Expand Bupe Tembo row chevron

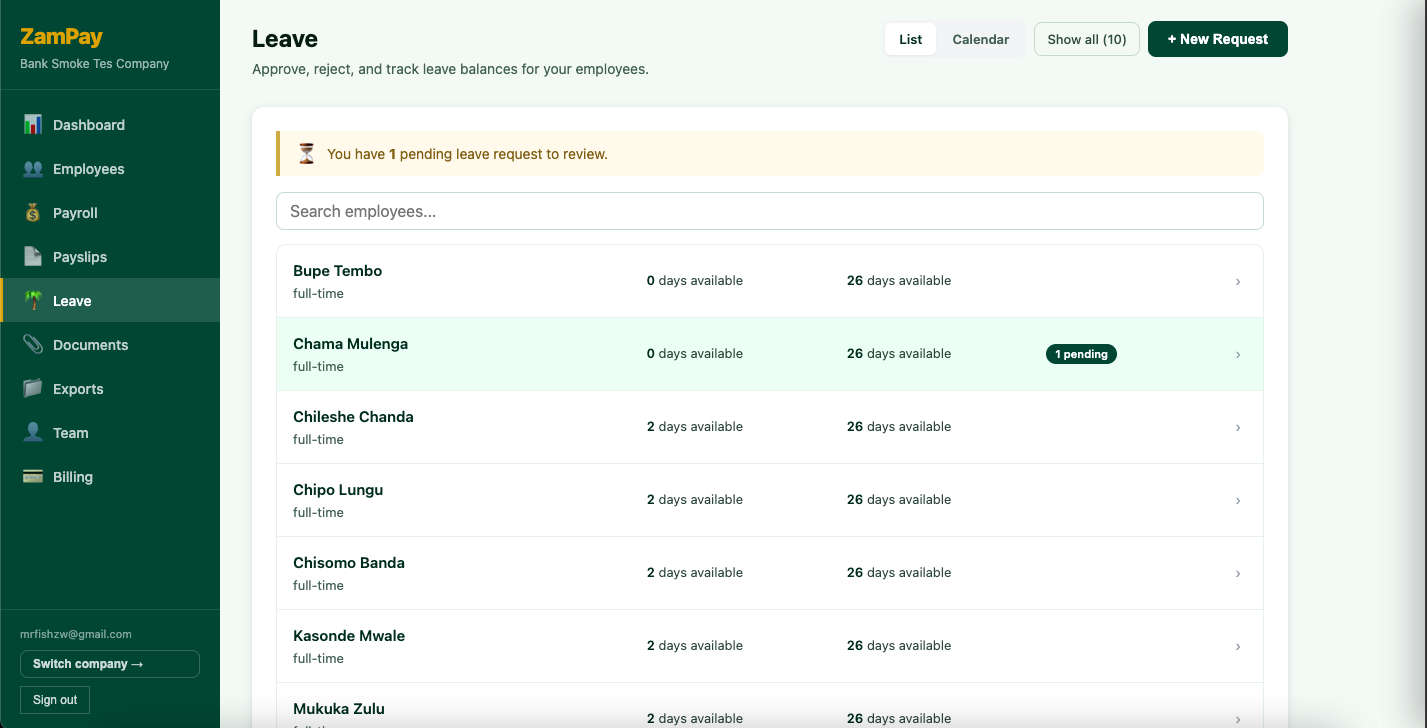pyautogui.click(x=1238, y=282)
